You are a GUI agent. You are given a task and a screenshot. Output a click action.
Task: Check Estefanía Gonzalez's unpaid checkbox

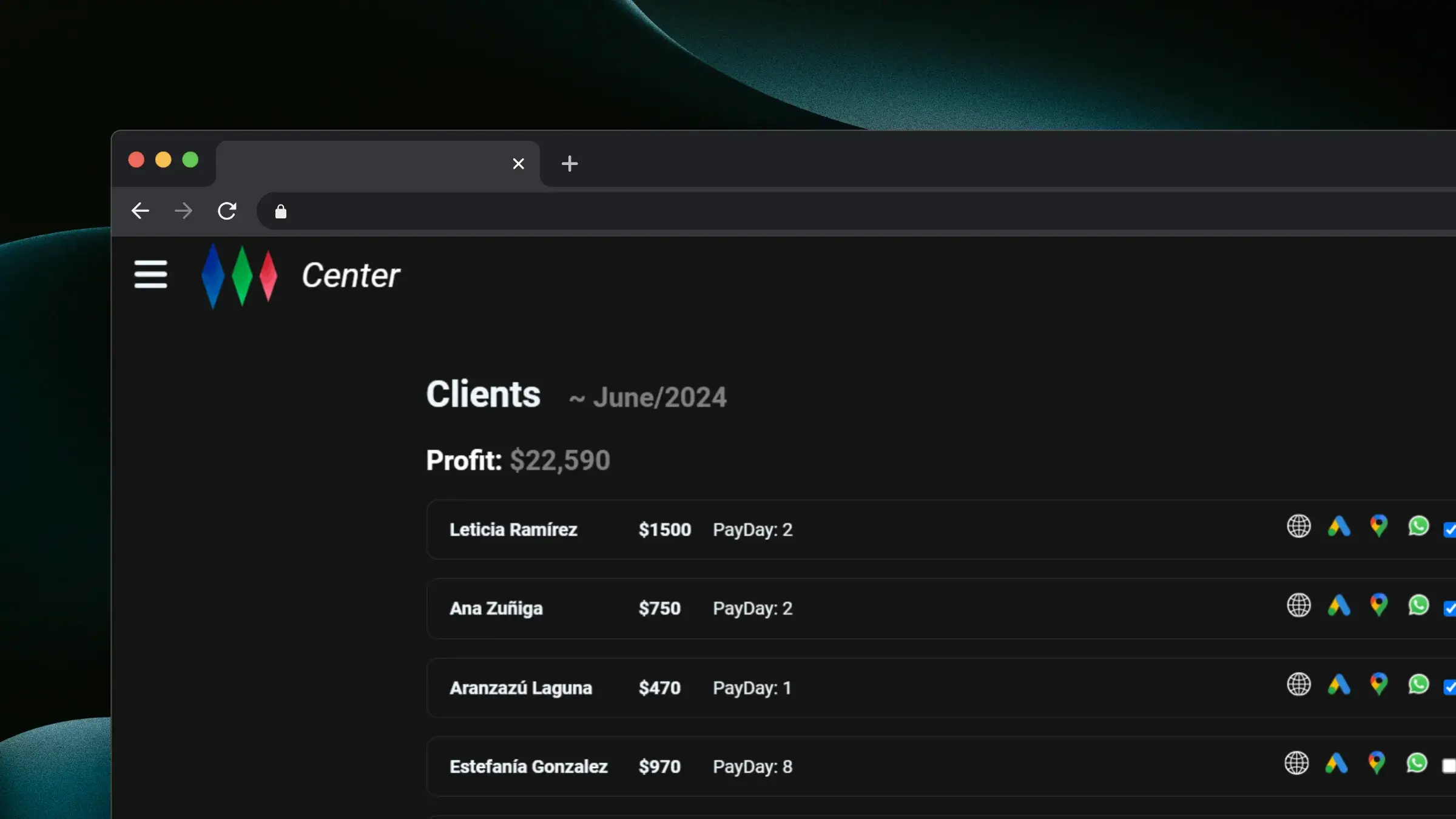(1449, 766)
